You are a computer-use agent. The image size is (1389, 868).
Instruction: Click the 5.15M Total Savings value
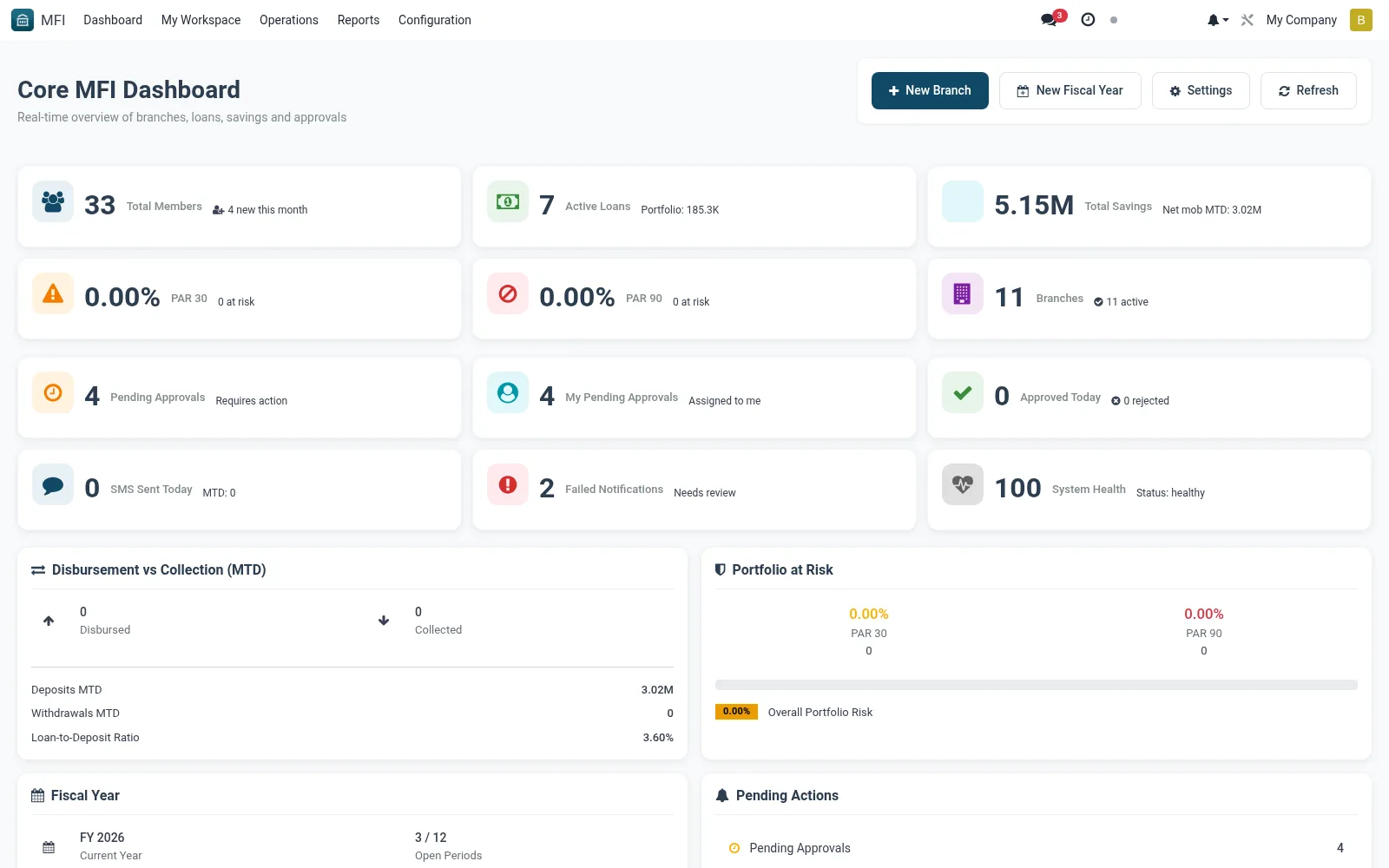[x=1034, y=205]
